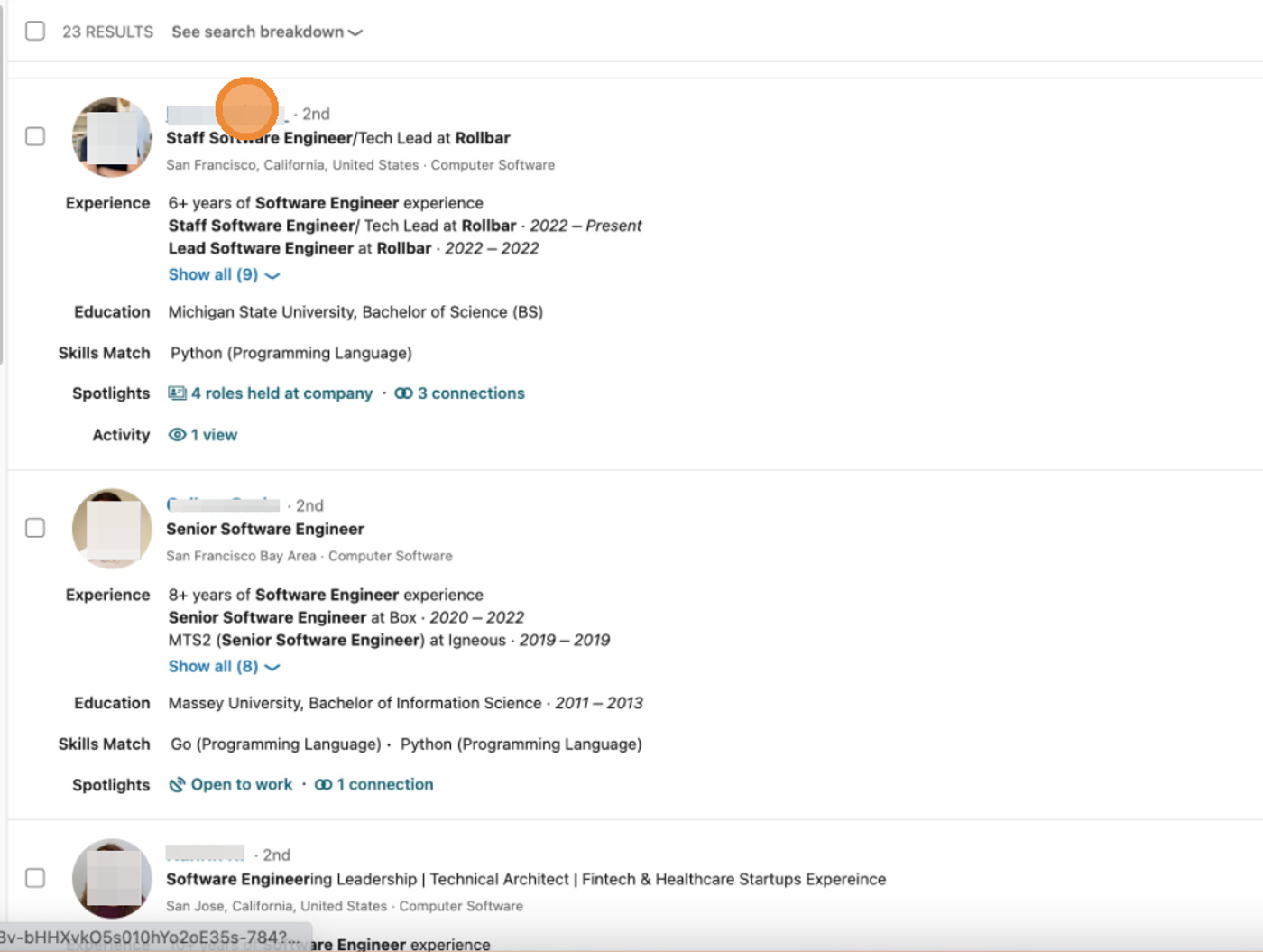Viewport: 1263px width, 952px height.
Task: Expand Show all (9) experience
Action: click(x=224, y=274)
